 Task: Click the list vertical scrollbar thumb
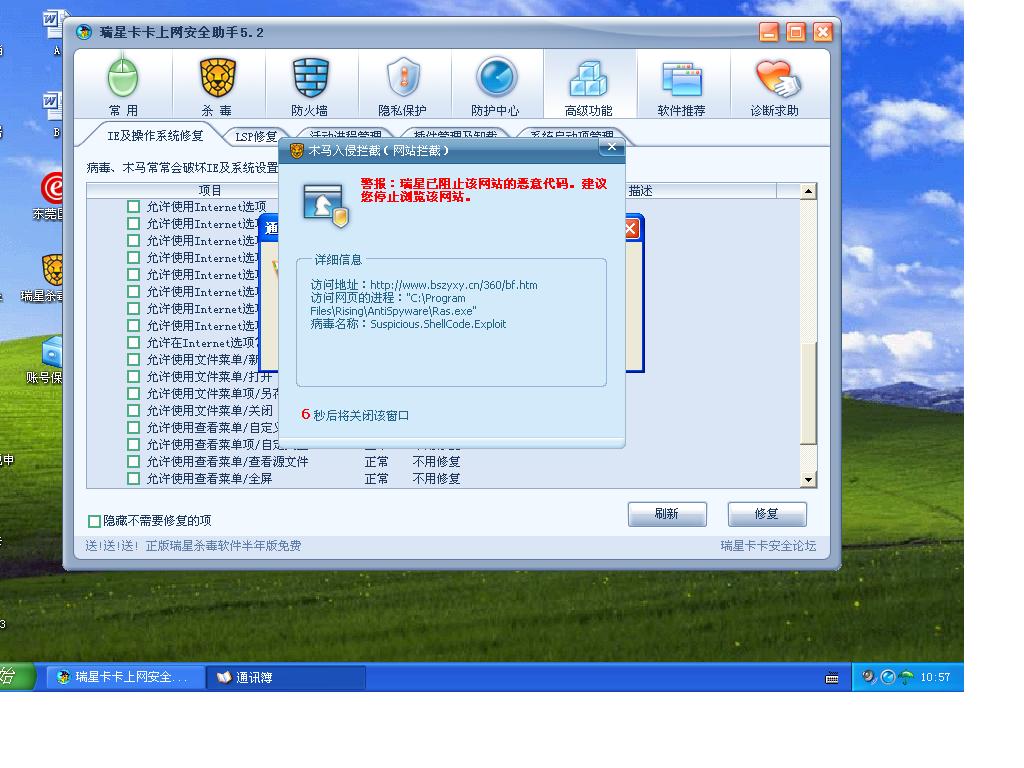coord(808,393)
